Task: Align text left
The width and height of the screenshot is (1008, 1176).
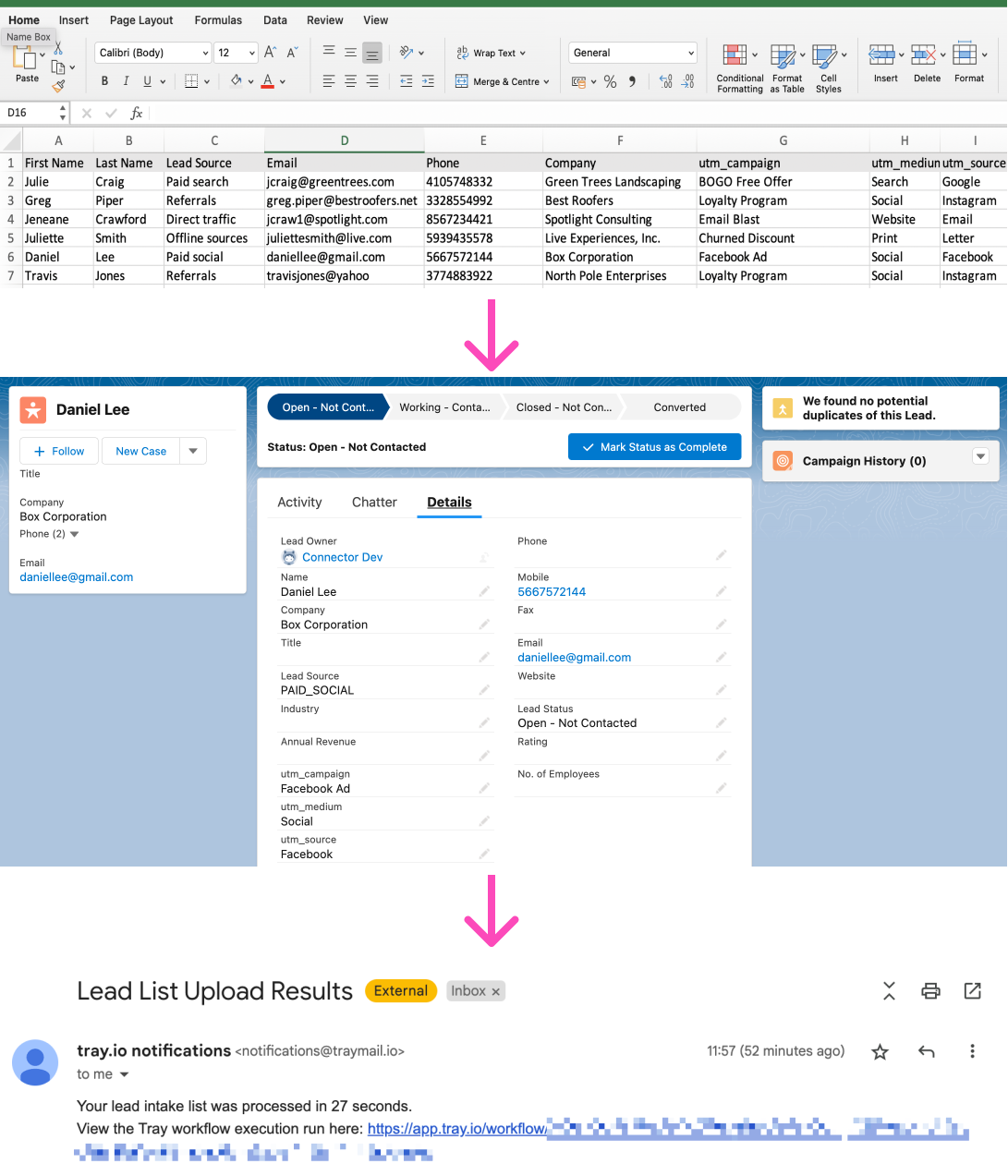Action: [x=329, y=81]
